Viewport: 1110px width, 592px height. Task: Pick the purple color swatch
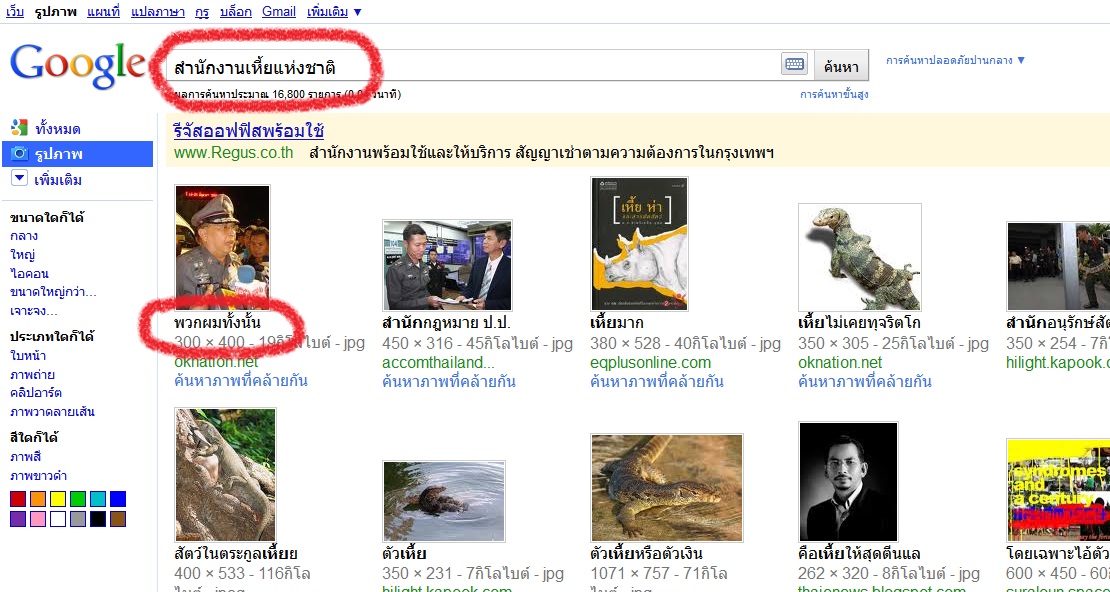[x=18, y=519]
